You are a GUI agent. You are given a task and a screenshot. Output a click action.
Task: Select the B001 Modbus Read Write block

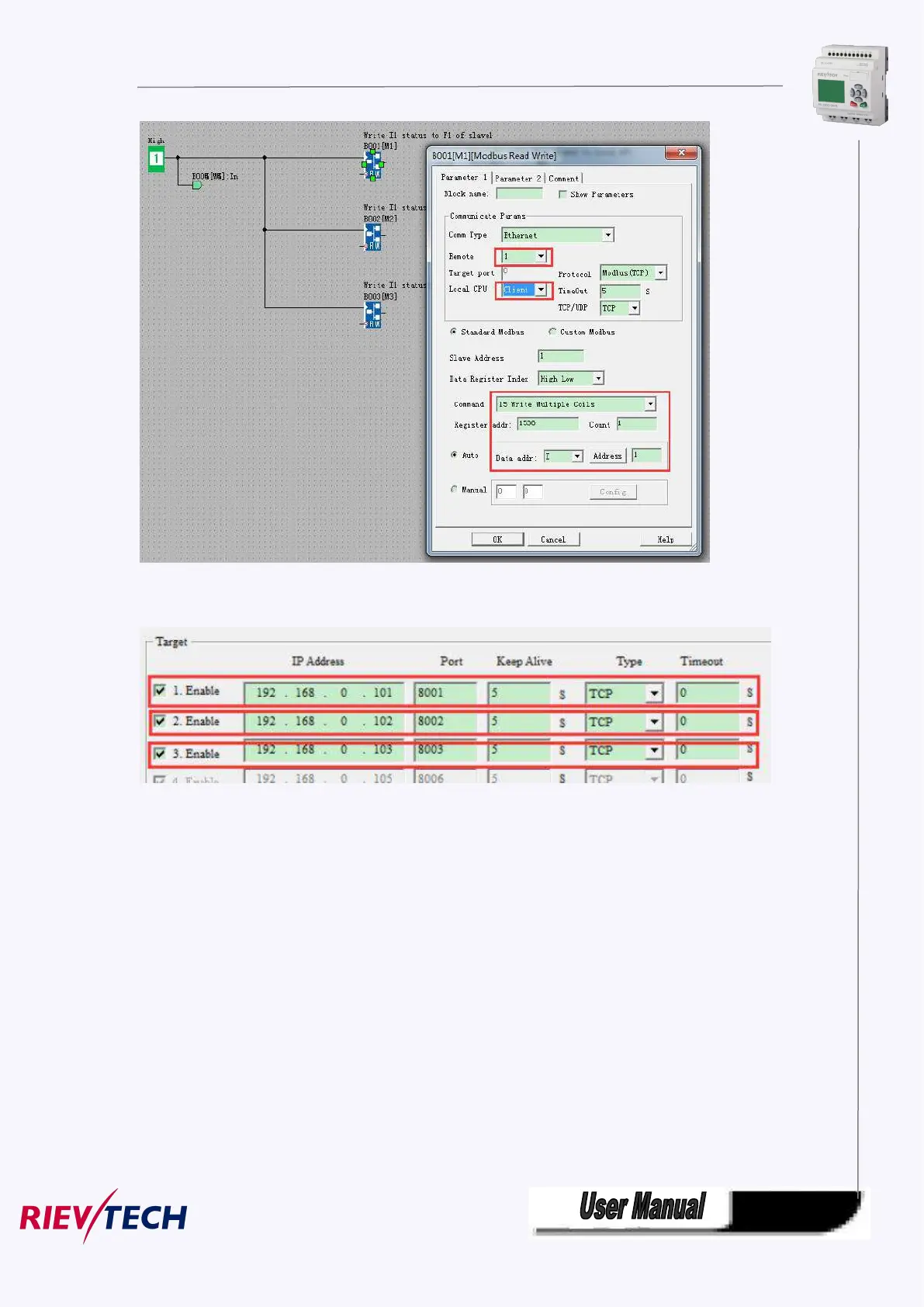373,165
